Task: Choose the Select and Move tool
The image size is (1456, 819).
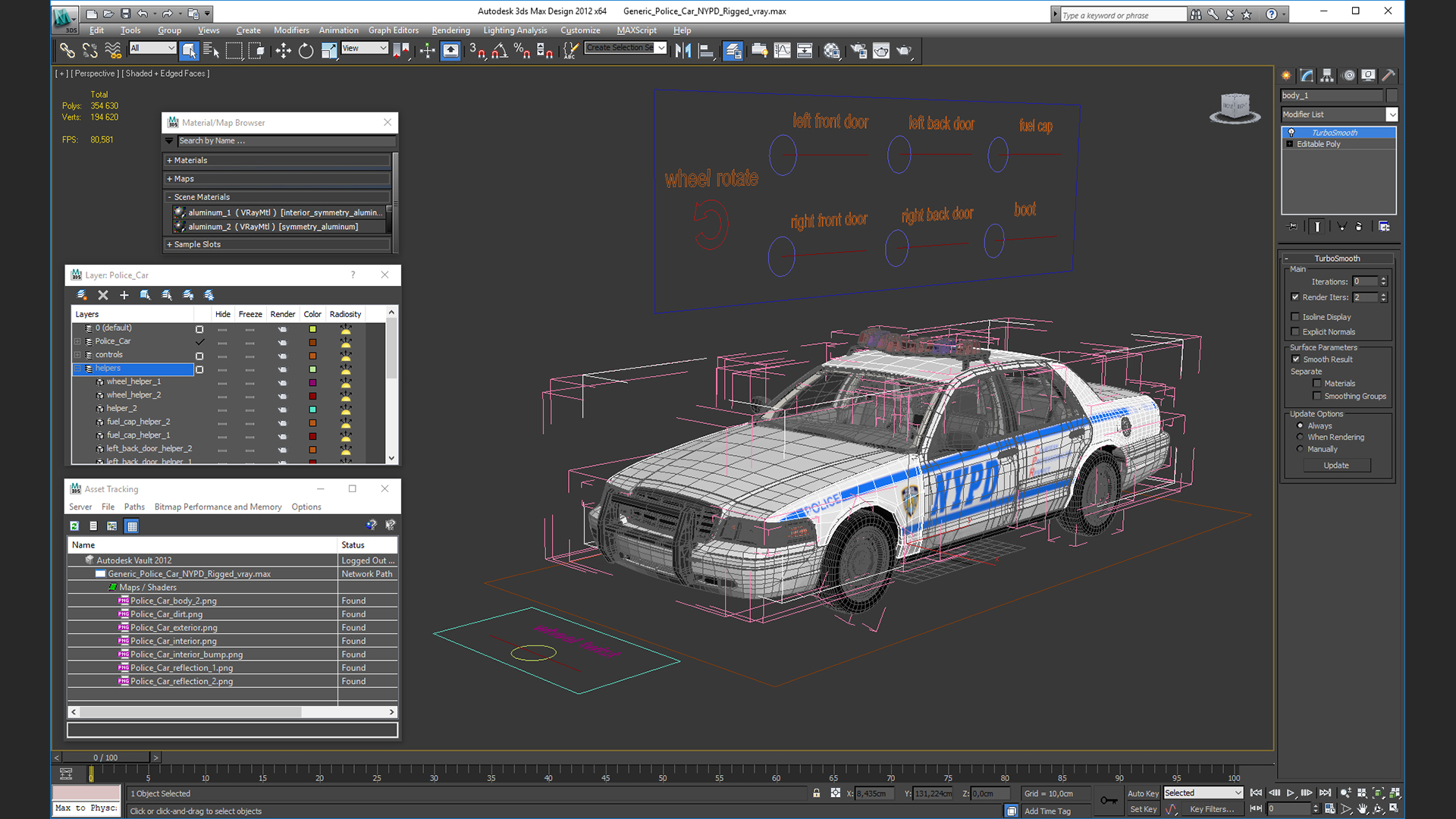Action: click(x=283, y=51)
